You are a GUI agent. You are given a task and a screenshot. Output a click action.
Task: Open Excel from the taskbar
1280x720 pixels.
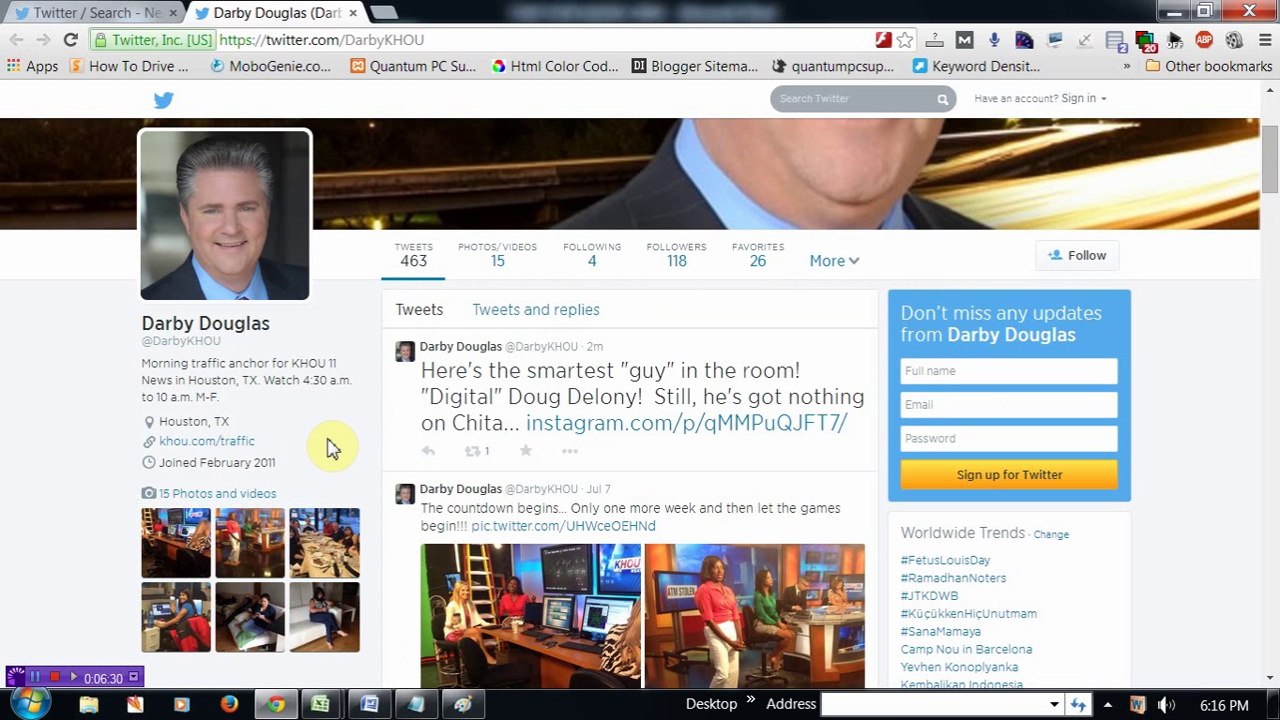[321, 704]
